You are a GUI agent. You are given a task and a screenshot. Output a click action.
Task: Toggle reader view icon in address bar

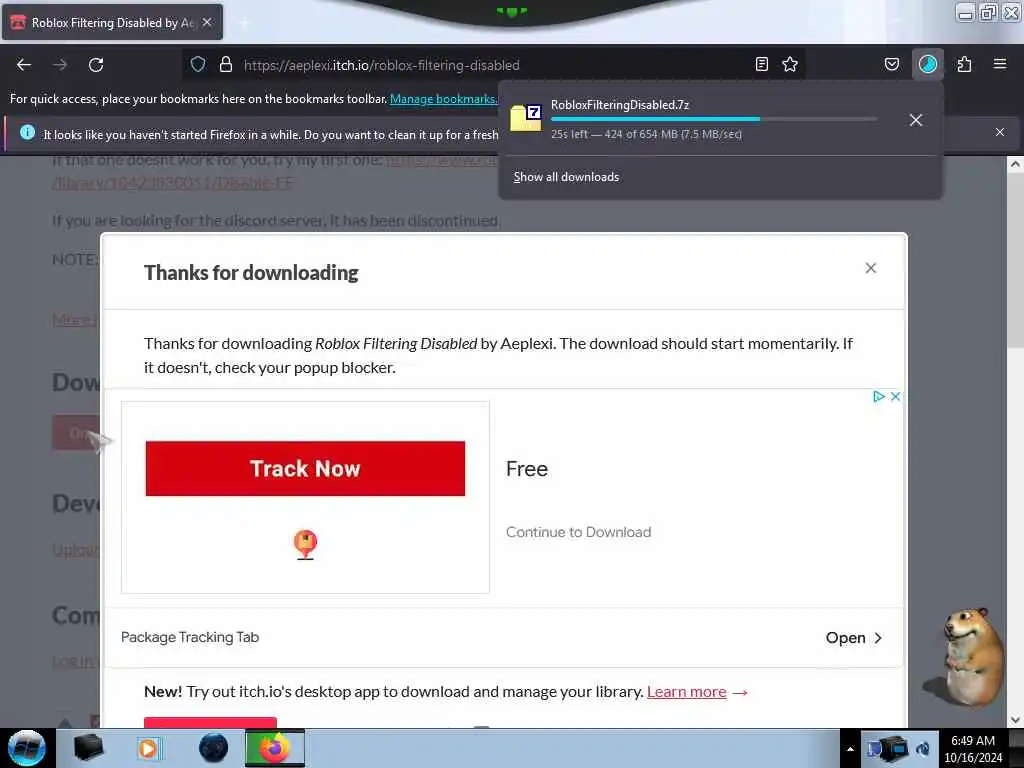(761, 64)
